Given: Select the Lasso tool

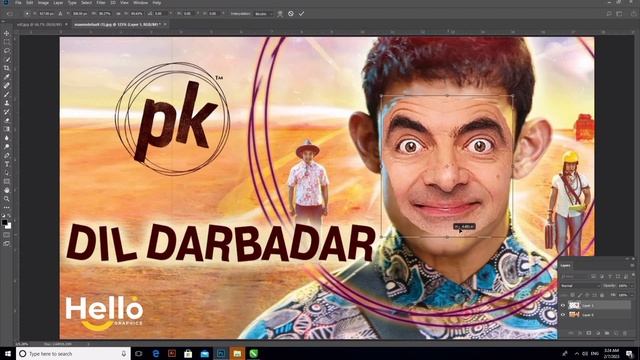Looking at the screenshot, I should pos(7,51).
